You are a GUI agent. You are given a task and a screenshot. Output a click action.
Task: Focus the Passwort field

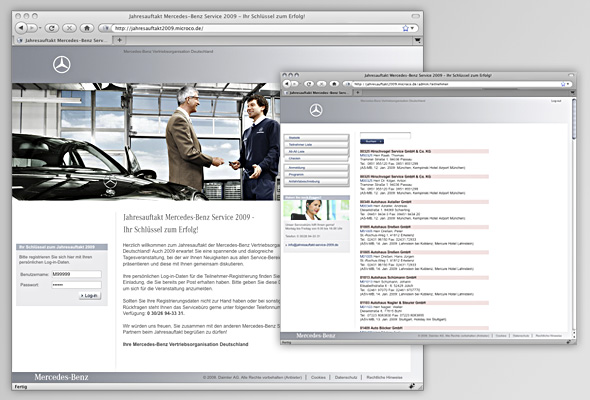click(76, 285)
